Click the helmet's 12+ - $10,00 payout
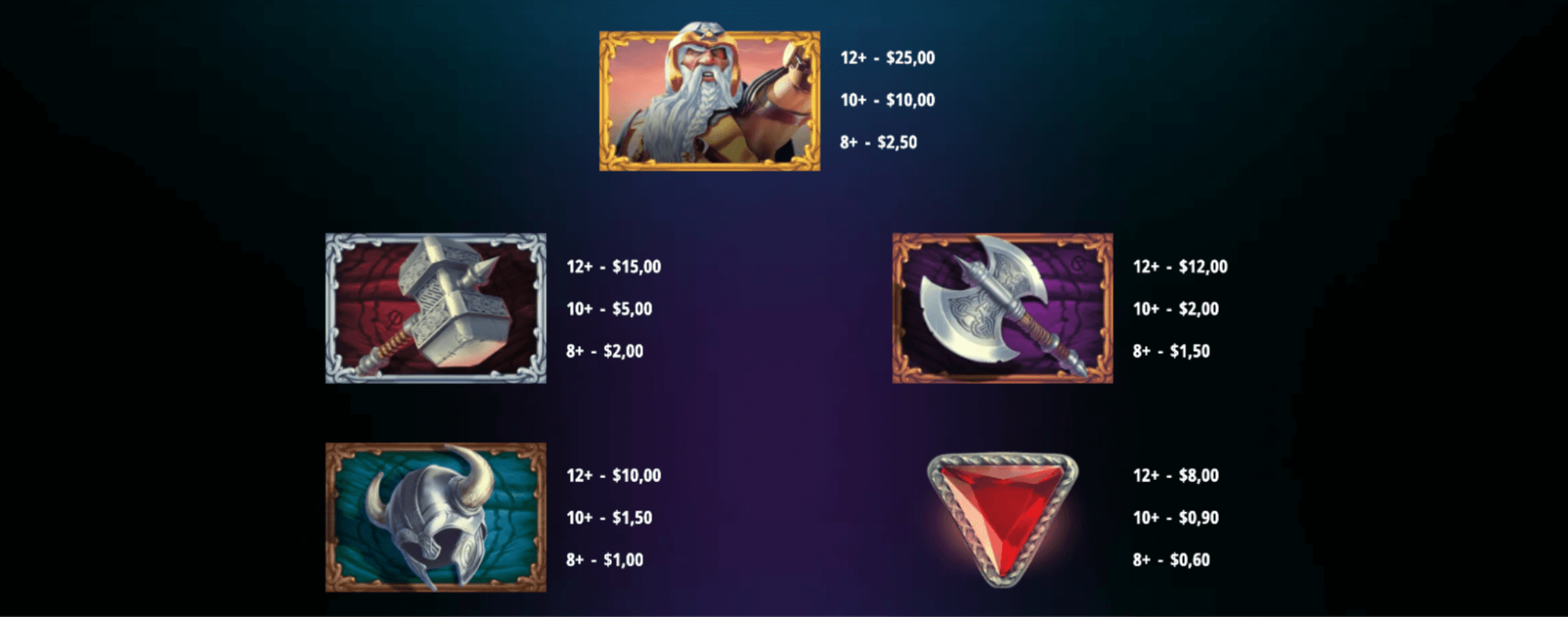Screen dimensions: 1568x617 click(614, 476)
